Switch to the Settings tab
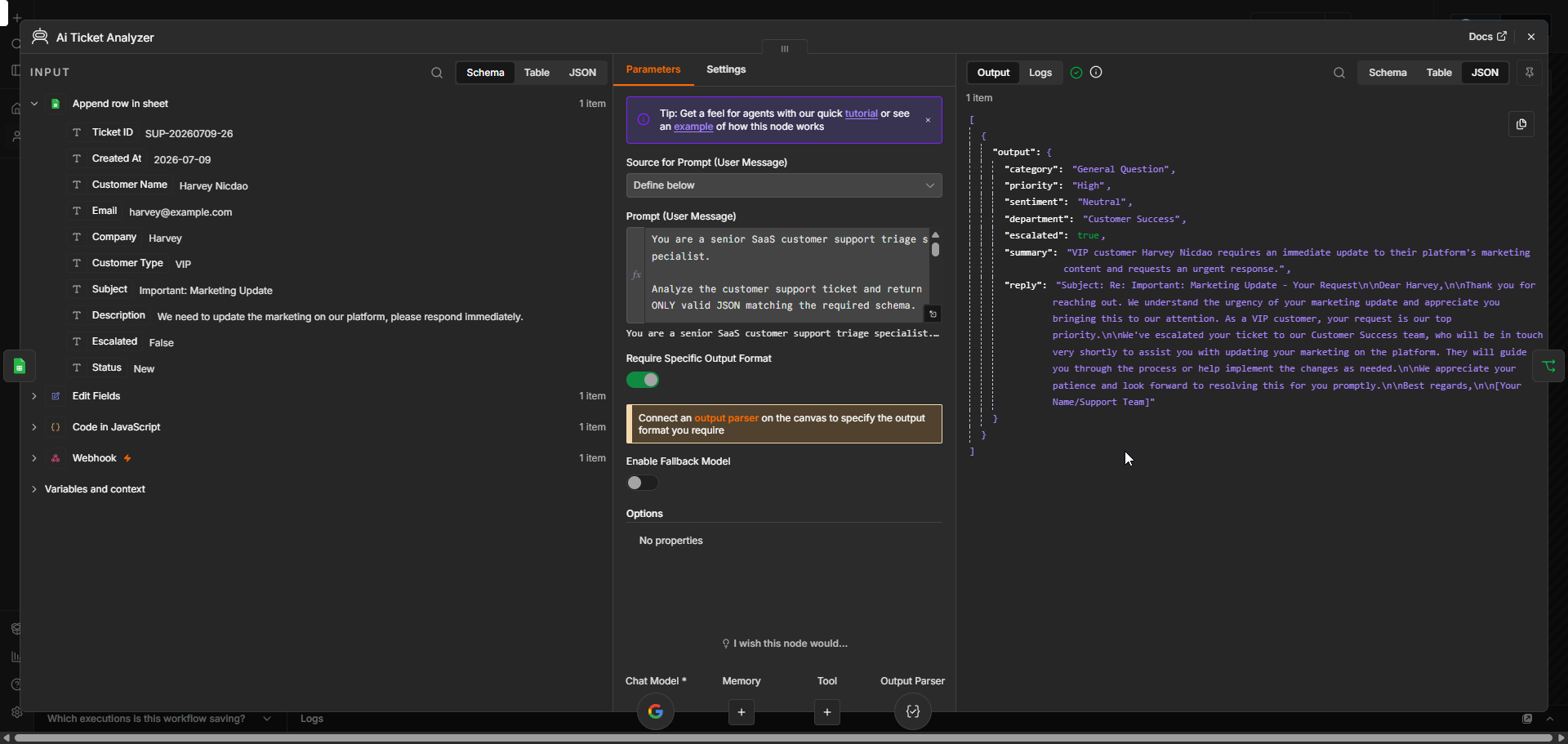The image size is (1568, 744). (x=726, y=69)
